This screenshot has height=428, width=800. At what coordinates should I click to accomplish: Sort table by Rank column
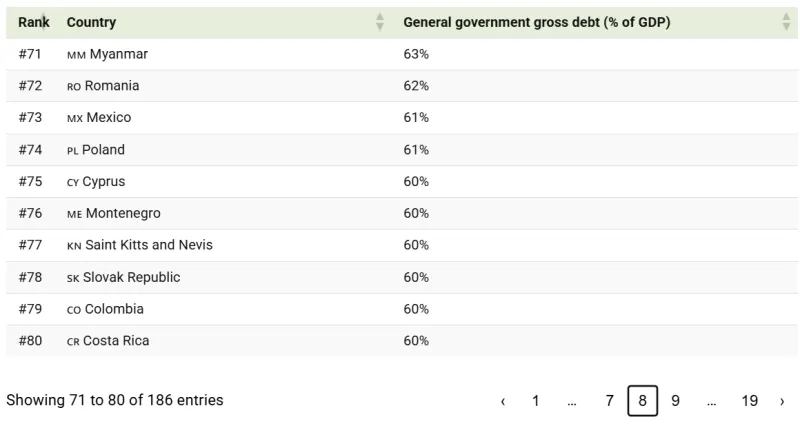[x=34, y=22]
